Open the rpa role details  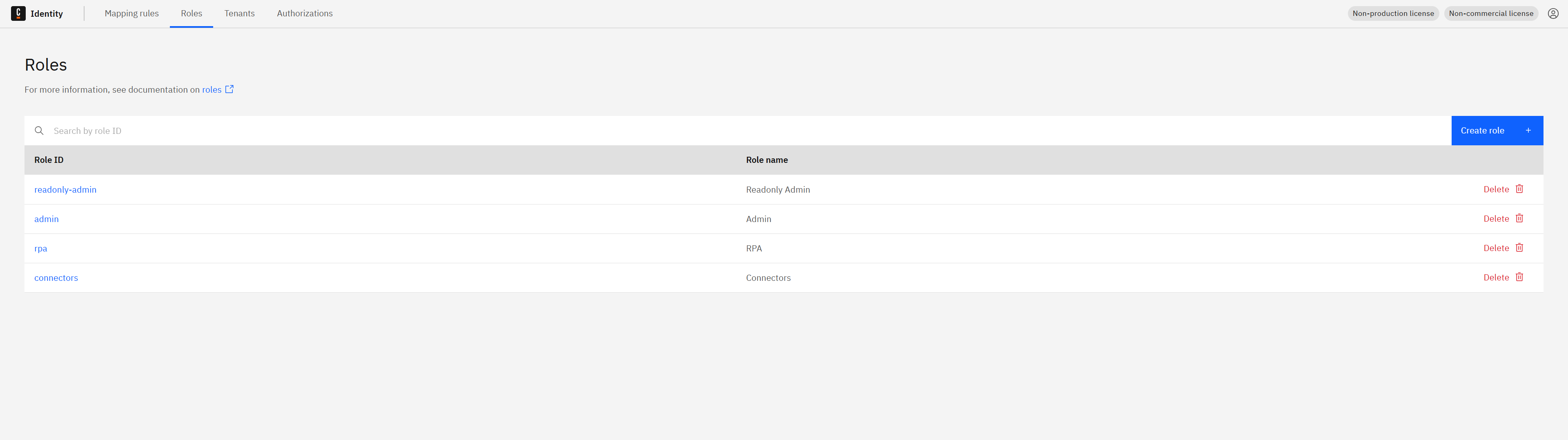click(x=41, y=248)
